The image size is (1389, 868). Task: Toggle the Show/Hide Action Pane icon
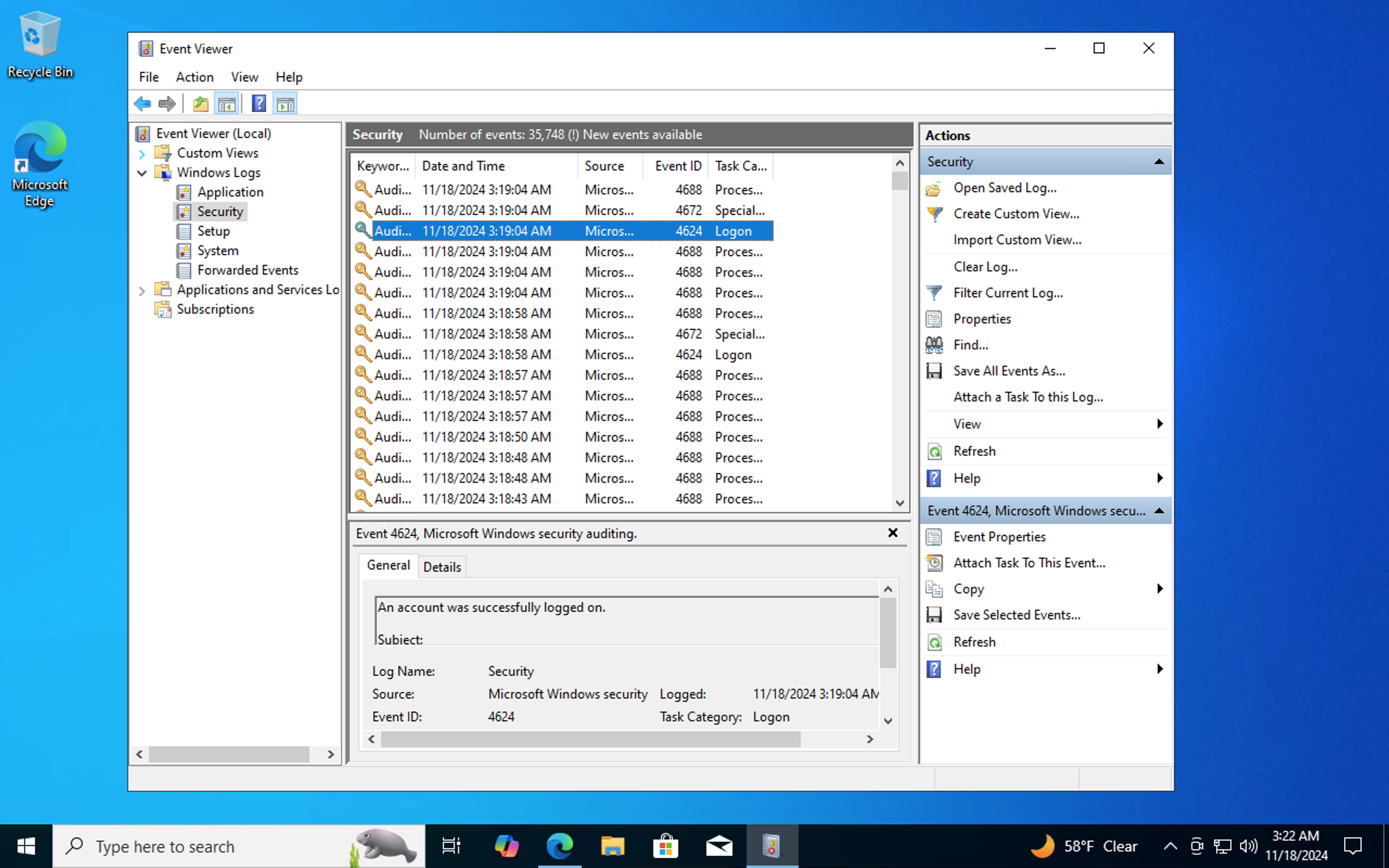click(x=285, y=104)
